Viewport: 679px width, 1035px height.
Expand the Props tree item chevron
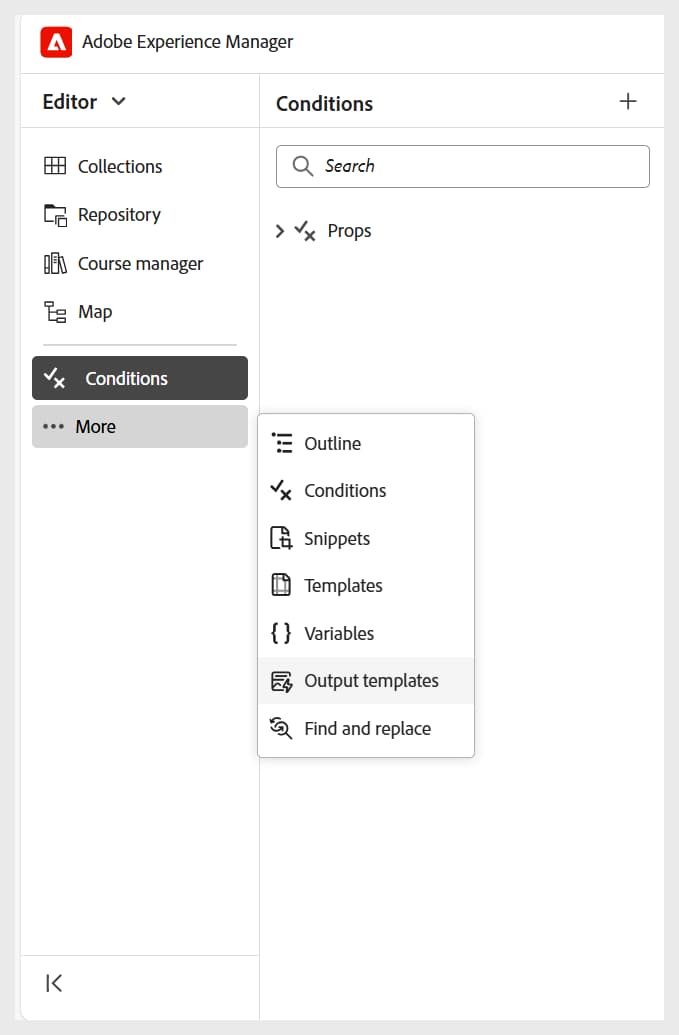pyautogui.click(x=280, y=231)
